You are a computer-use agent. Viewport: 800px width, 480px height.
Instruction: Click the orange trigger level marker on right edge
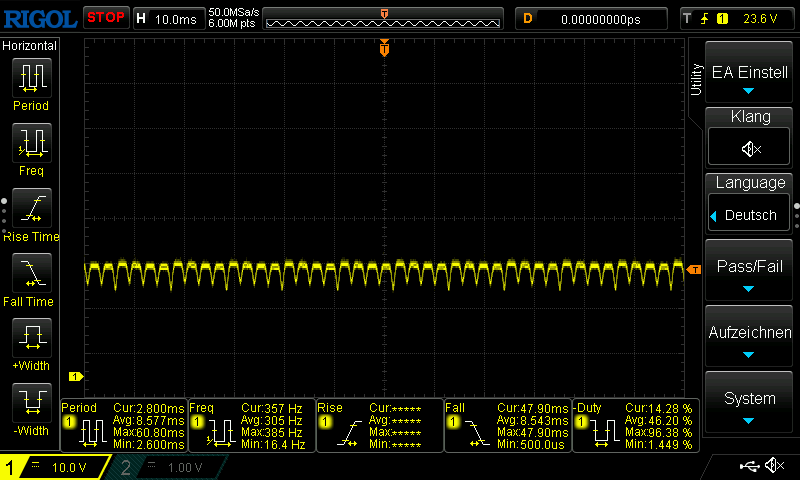693,268
